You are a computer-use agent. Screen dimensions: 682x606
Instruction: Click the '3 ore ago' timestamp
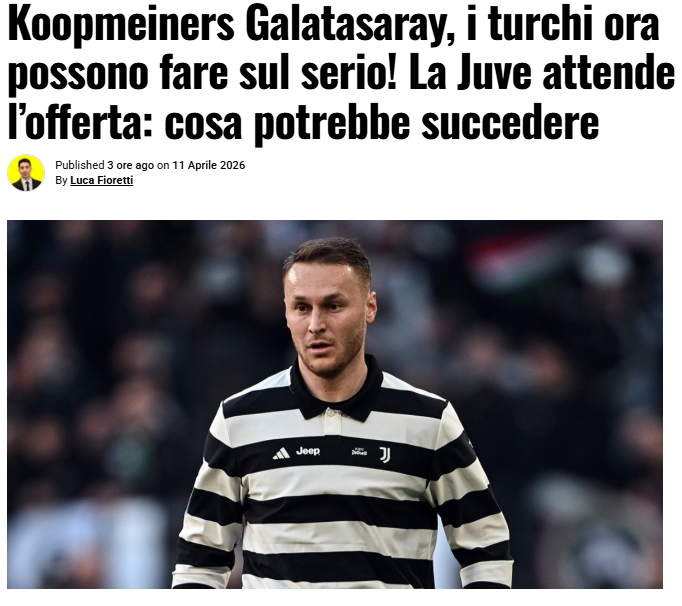pyautogui.click(x=130, y=165)
